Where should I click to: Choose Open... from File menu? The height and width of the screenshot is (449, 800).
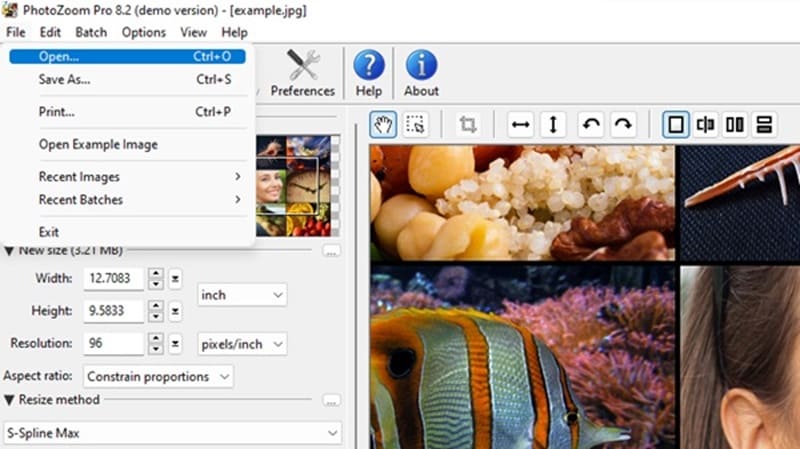[x=127, y=56]
